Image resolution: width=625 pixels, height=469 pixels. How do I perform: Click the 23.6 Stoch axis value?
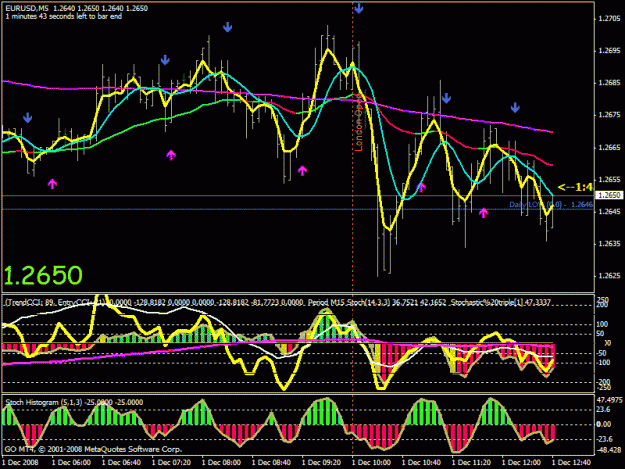click(603, 409)
